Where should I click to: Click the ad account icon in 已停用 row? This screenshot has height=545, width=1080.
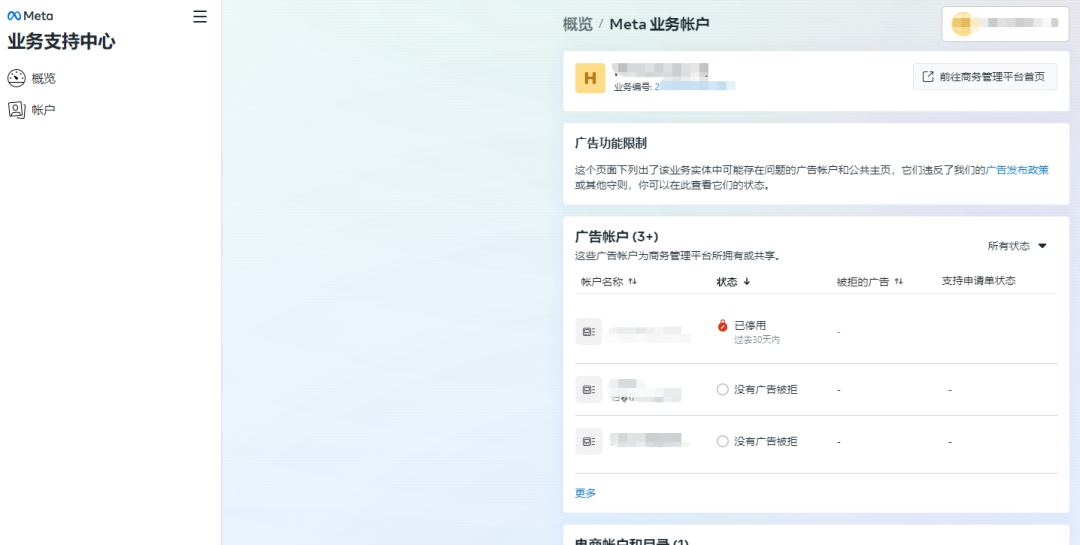click(x=589, y=331)
